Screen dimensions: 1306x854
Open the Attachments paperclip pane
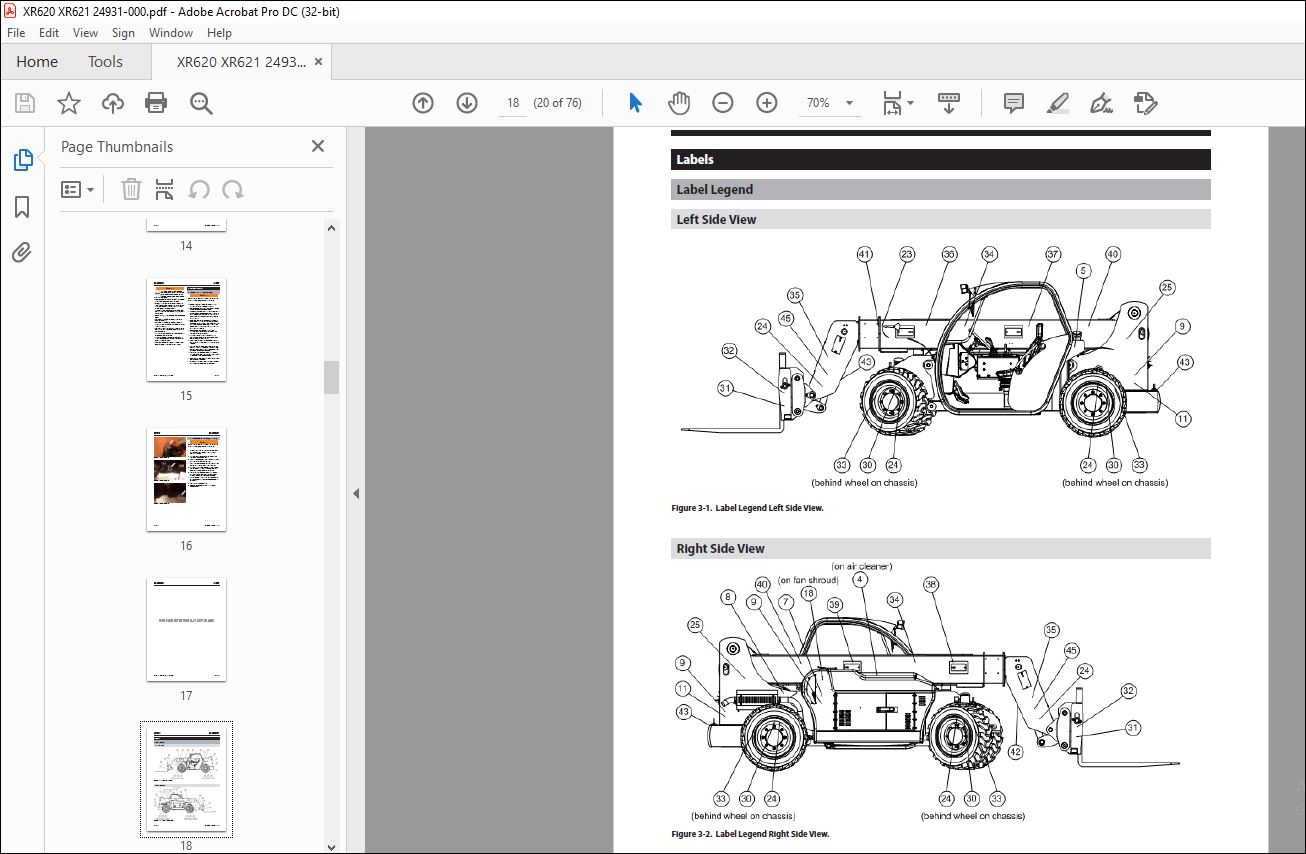(22, 252)
